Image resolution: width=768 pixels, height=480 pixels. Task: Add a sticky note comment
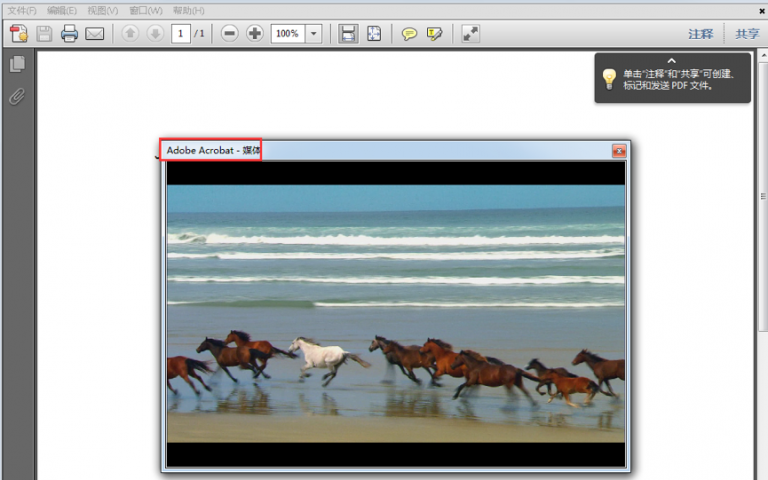tap(409, 33)
